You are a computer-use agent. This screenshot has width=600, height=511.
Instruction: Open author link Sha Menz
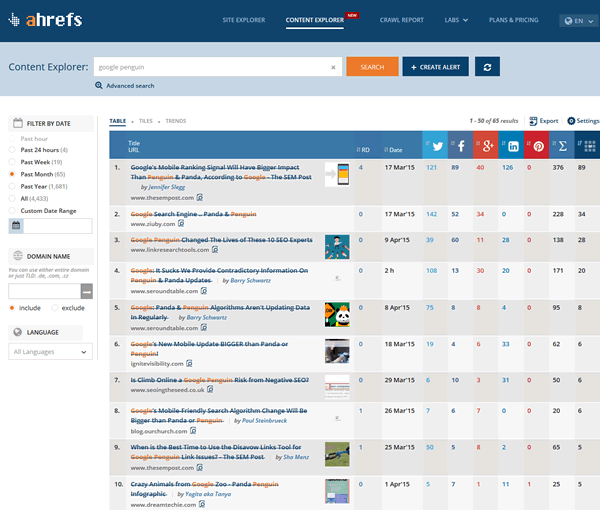point(296,457)
